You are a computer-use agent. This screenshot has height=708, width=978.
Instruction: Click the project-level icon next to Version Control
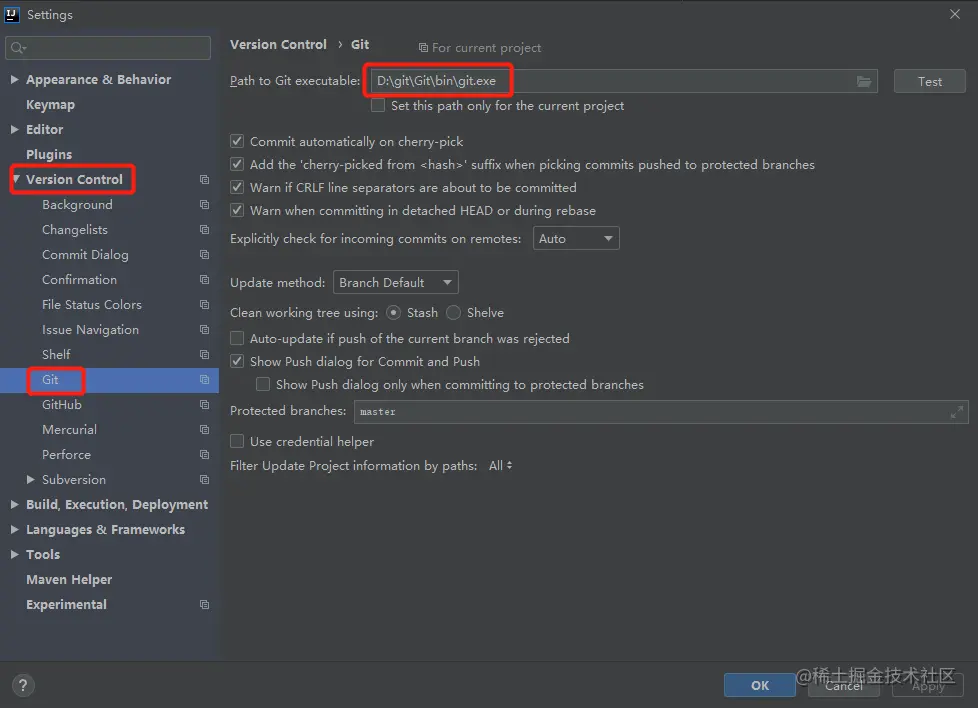204,180
